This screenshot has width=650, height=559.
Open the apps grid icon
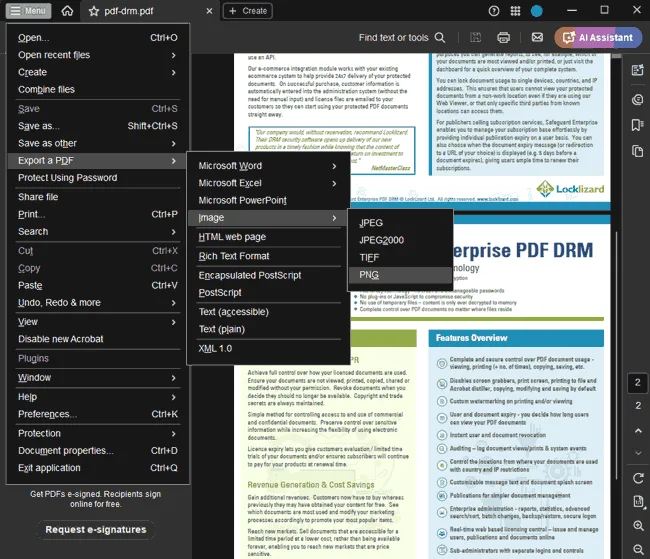(x=515, y=11)
